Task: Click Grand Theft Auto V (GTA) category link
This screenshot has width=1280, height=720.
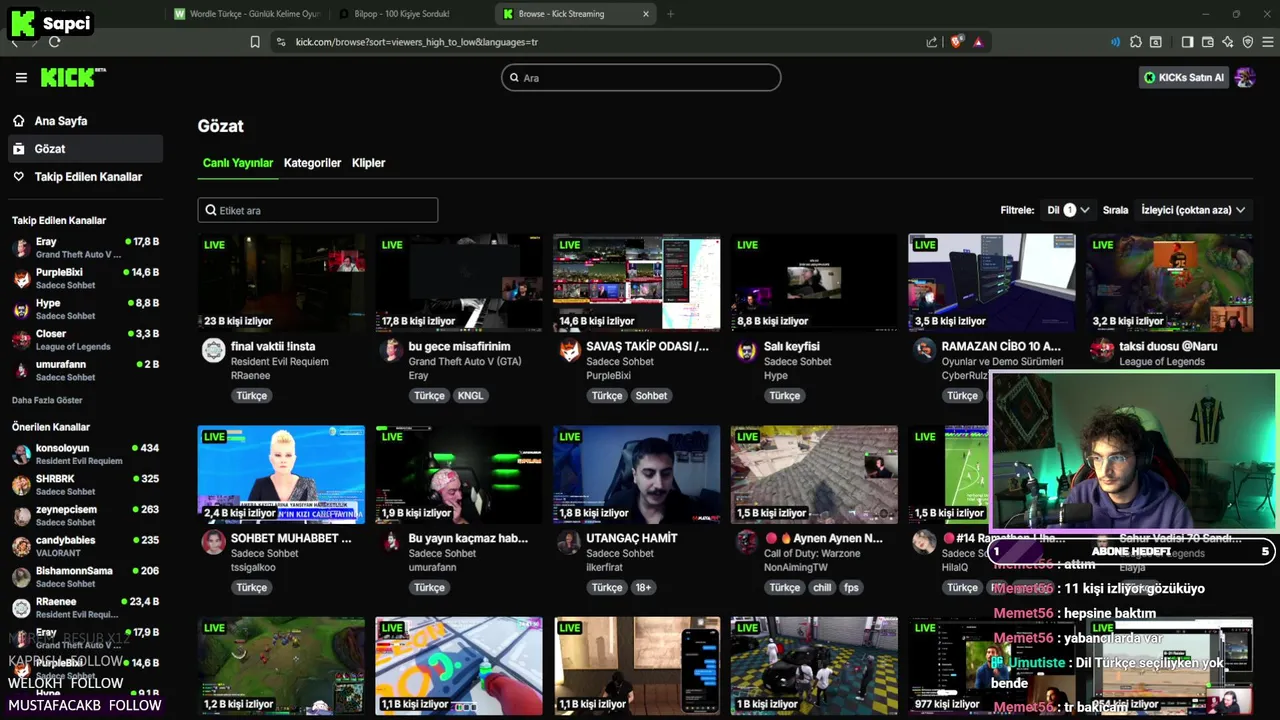Action: [465, 362]
